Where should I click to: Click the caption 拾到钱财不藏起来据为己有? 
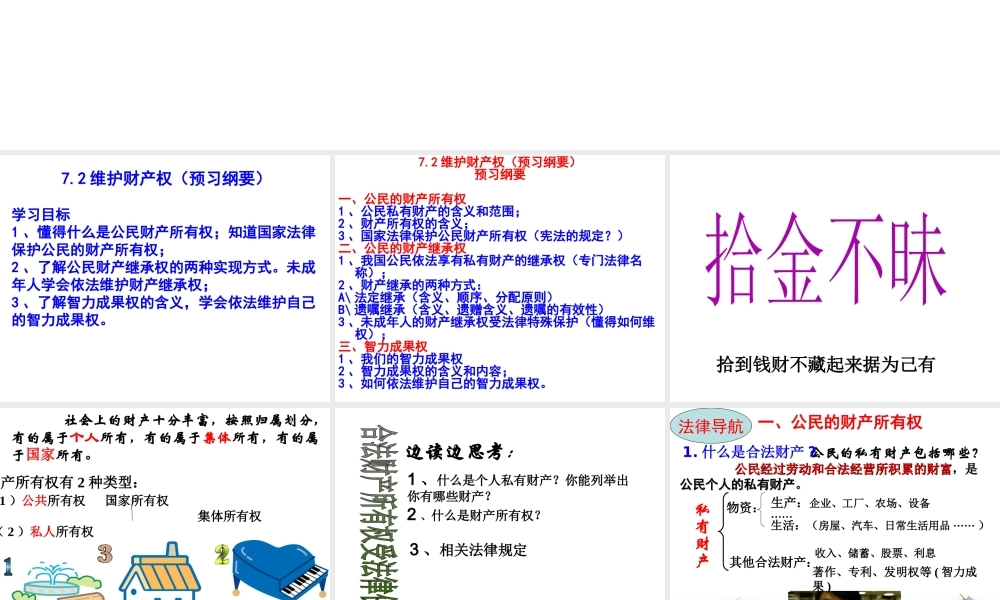[x=826, y=365]
